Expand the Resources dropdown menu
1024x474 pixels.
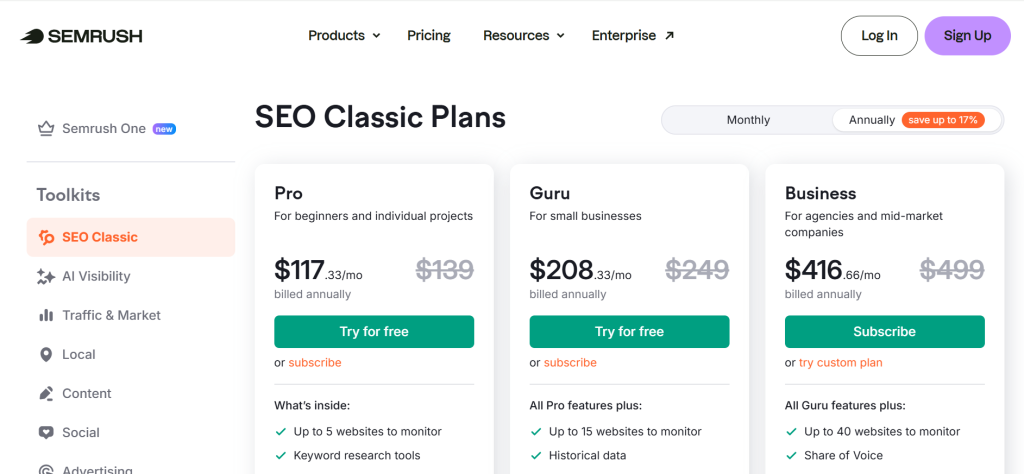[x=524, y=36]
